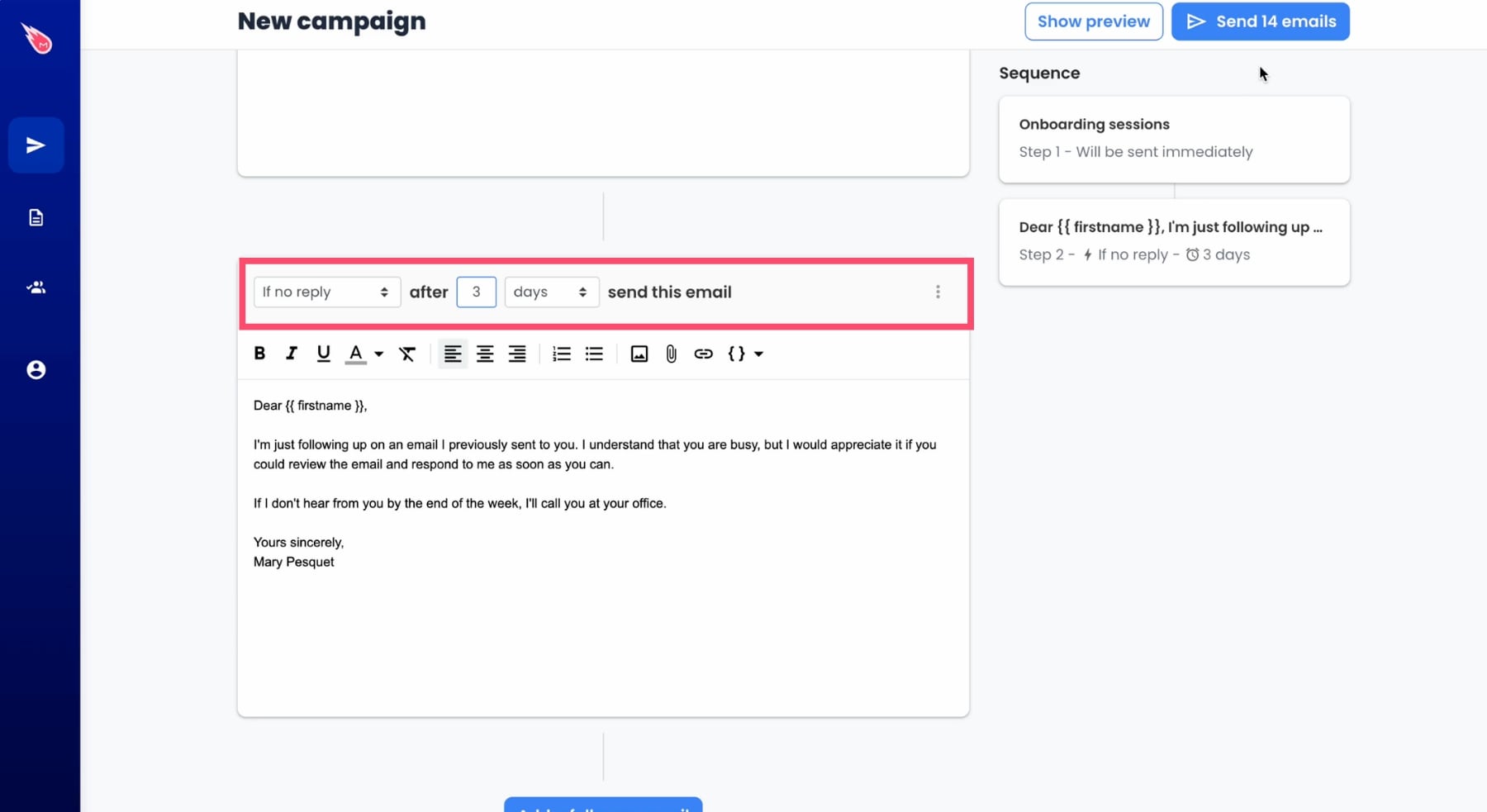The width and height of the screenshot is (1487, 812).
Task: Attach a file with paperclip icon
Action: pyautogui.click(x=671, y=354)
